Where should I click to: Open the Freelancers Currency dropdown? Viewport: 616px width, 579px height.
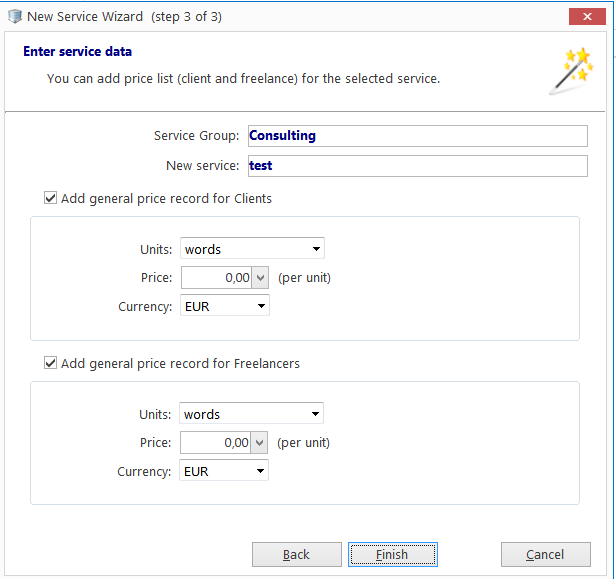224,470
